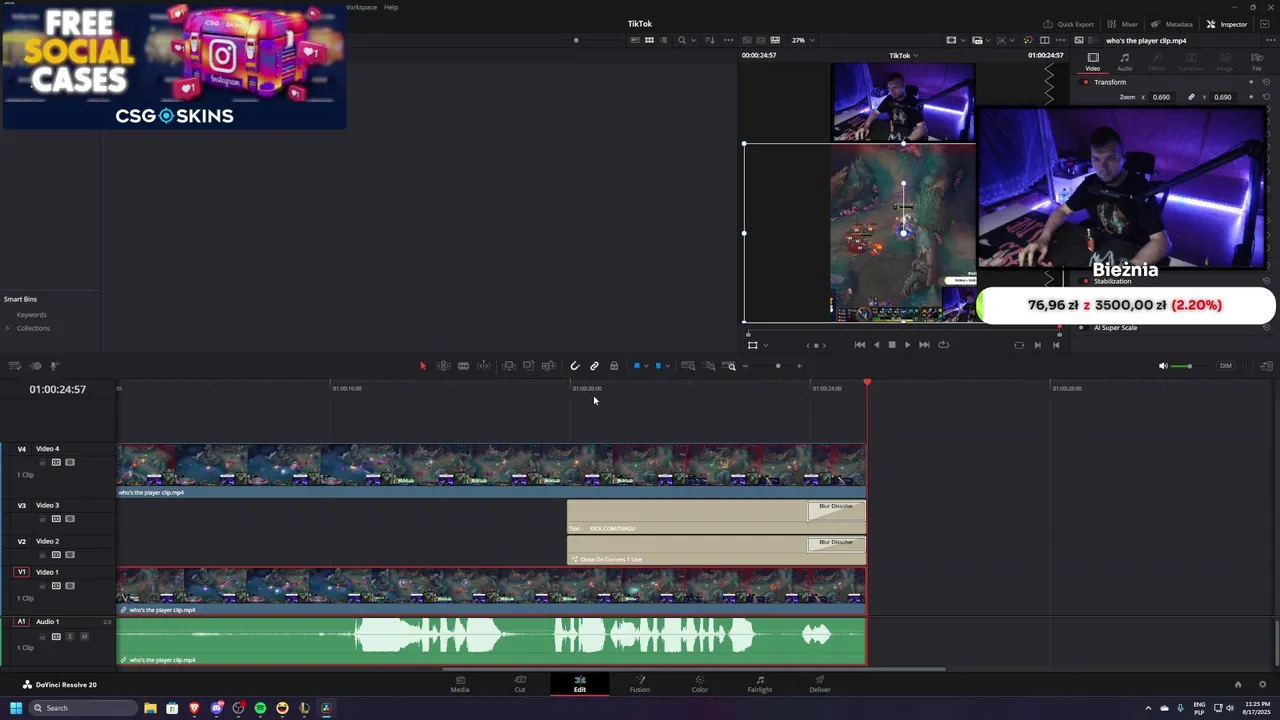Jump to first frame button
This screenshot has height=720, width=1280.
coord(859,345)
